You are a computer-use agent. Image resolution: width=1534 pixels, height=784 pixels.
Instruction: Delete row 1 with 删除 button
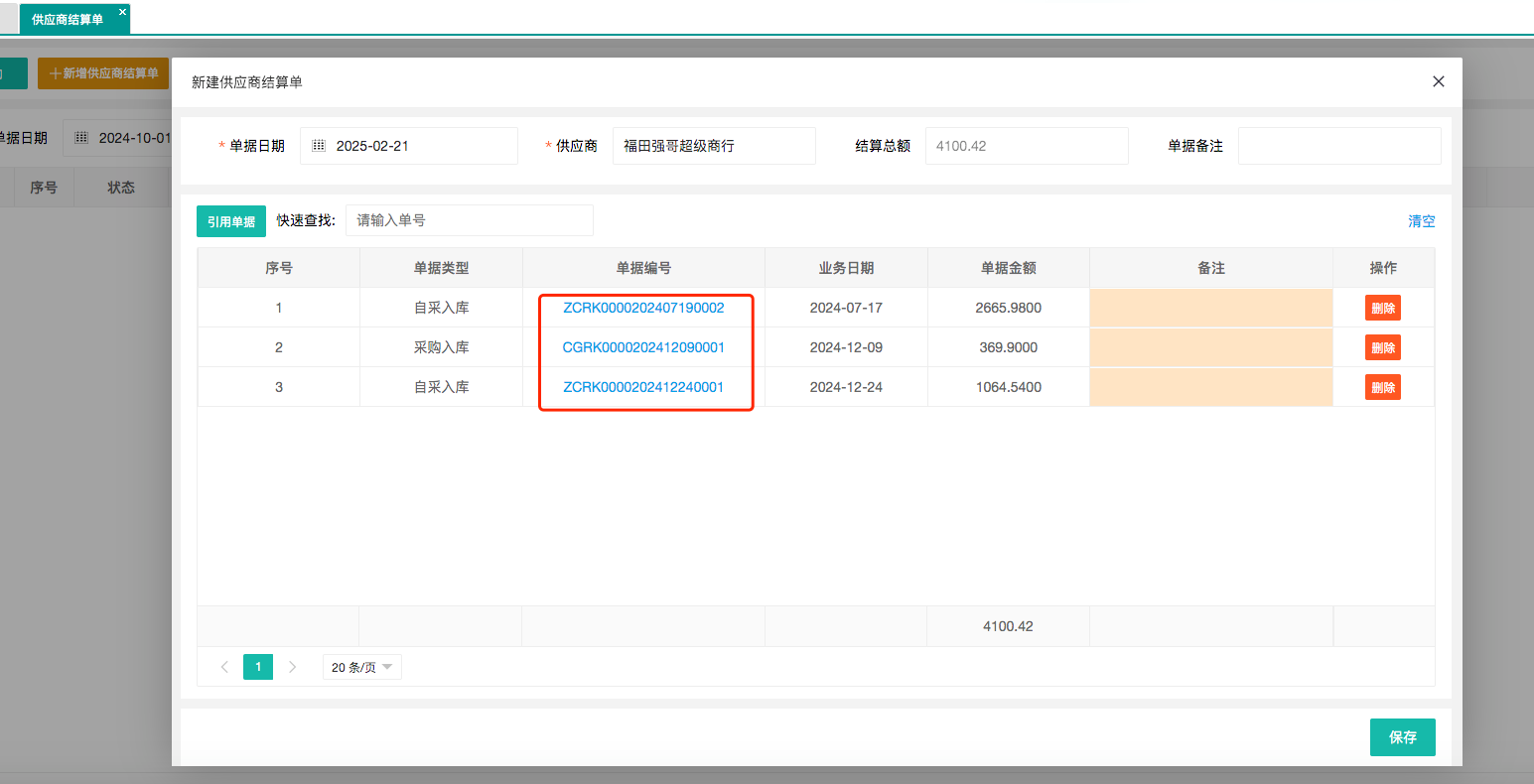pyautogui.click(x=1382, y=308)
